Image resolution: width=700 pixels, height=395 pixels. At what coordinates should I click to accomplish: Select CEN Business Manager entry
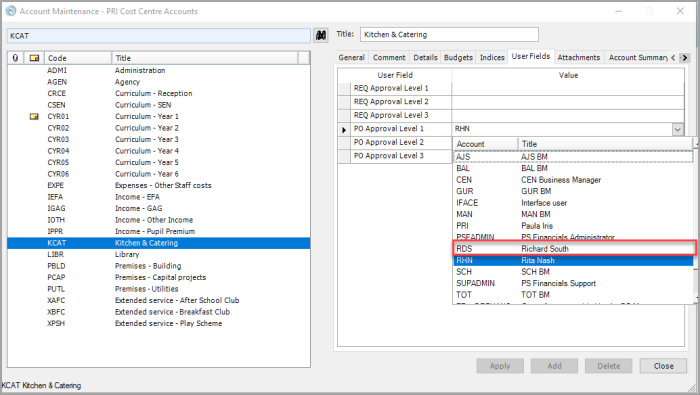574,180
